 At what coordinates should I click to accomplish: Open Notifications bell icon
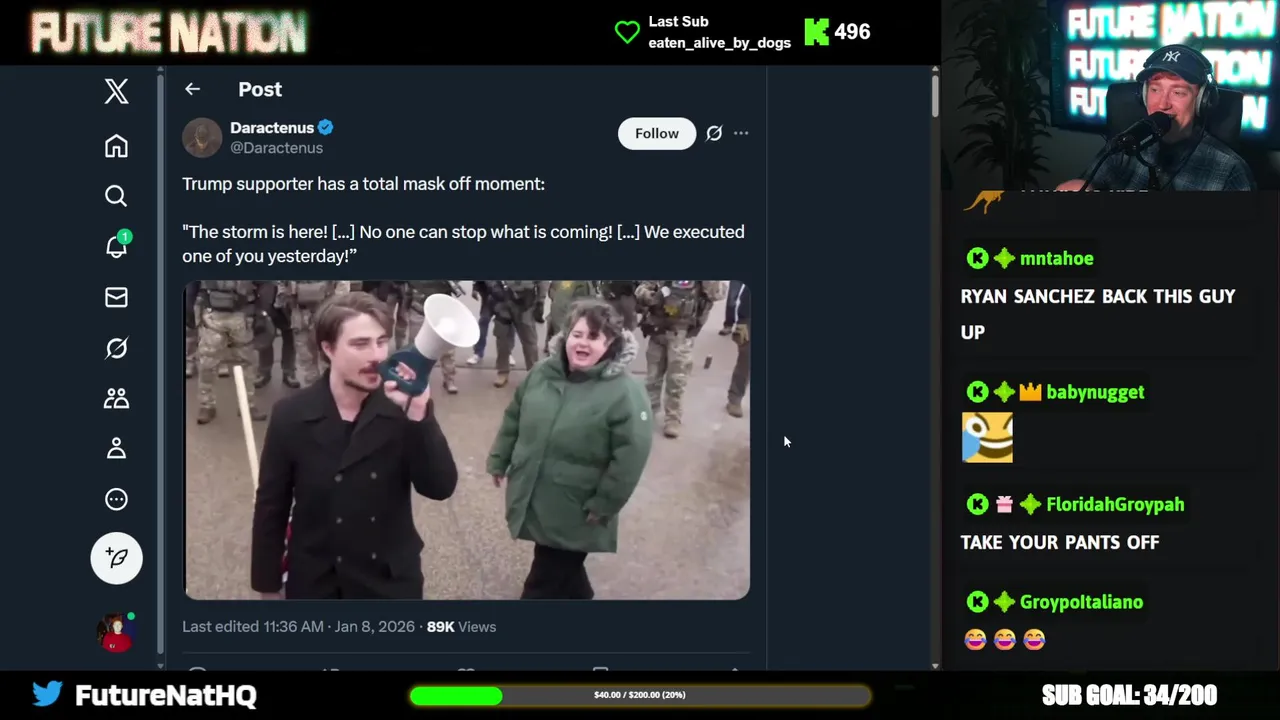point(116,246)
